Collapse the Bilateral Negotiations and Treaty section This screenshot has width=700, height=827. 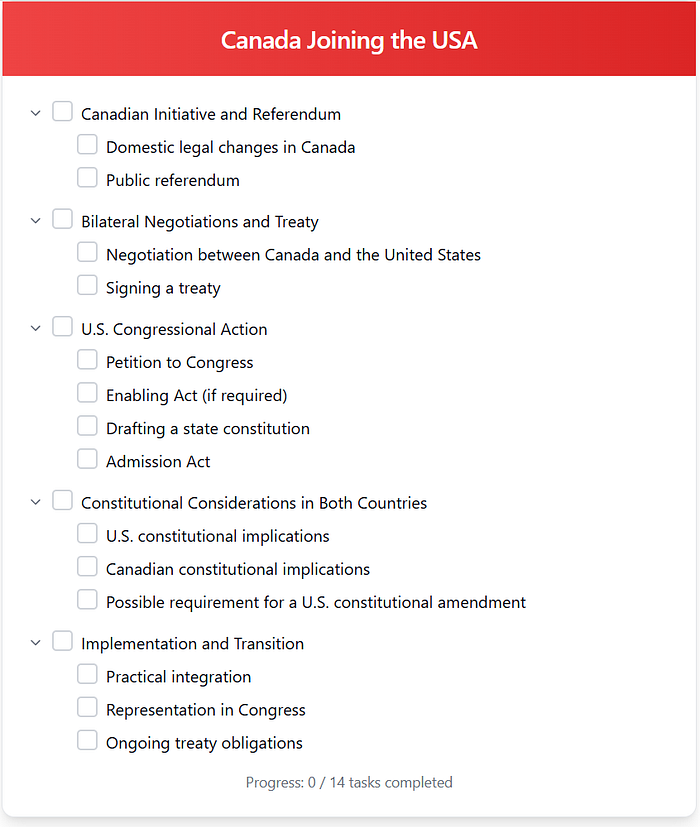[35, 221]
